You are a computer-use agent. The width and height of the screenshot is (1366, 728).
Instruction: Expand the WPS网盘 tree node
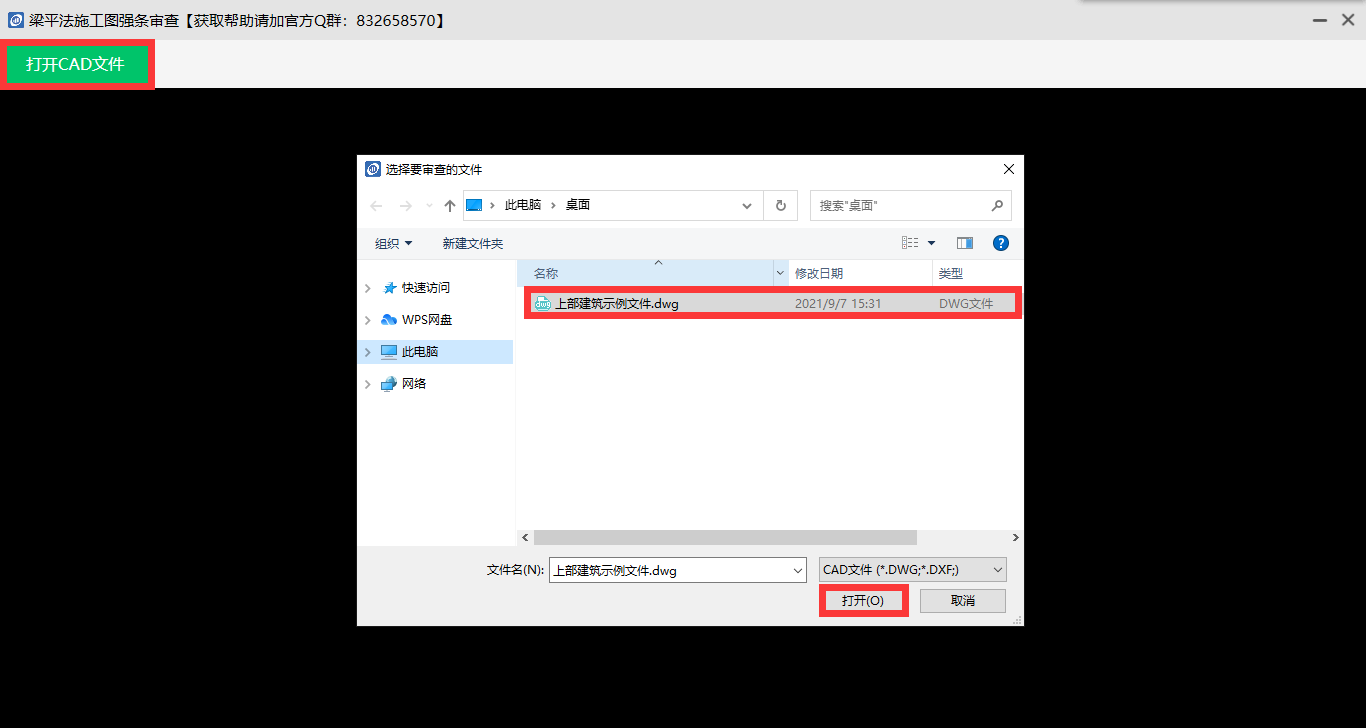coord(368,320)
